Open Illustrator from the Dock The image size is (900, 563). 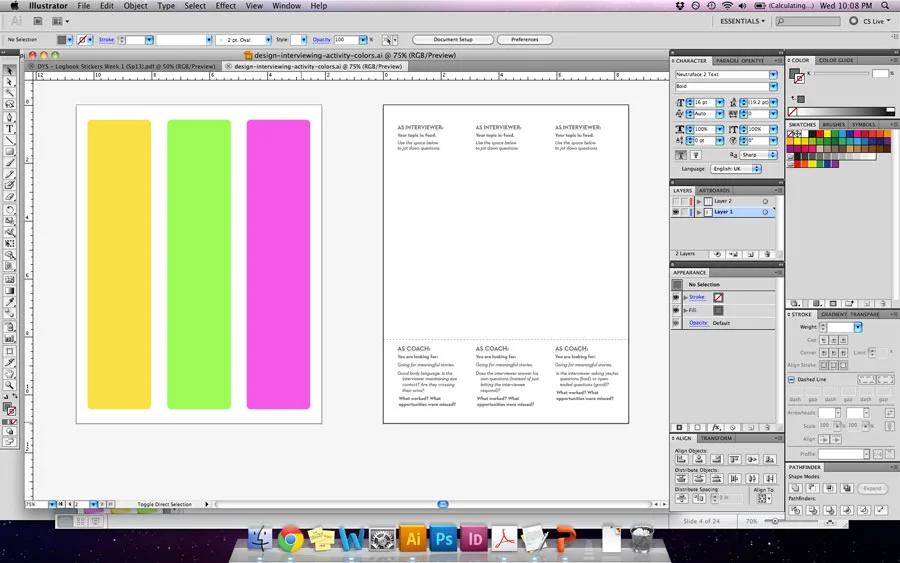point(413,538)
